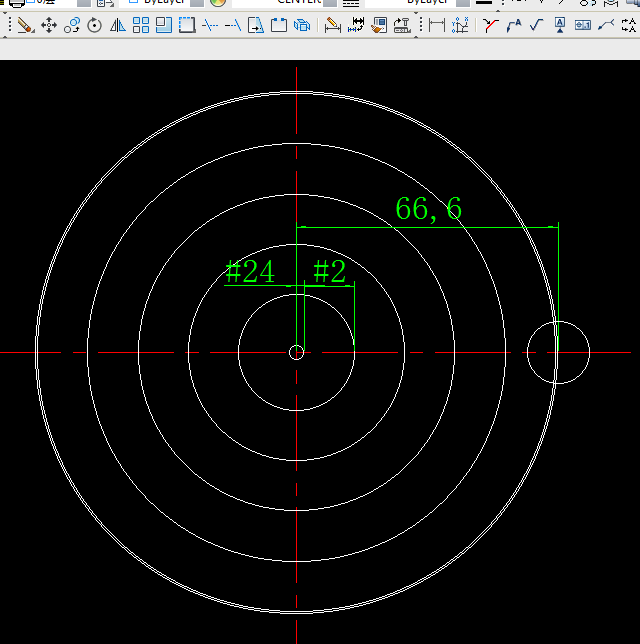Click the red line chamfer symbol icon
Viewport: 640px width, 644px height.
pyautogui.click(x=490, y=25)
